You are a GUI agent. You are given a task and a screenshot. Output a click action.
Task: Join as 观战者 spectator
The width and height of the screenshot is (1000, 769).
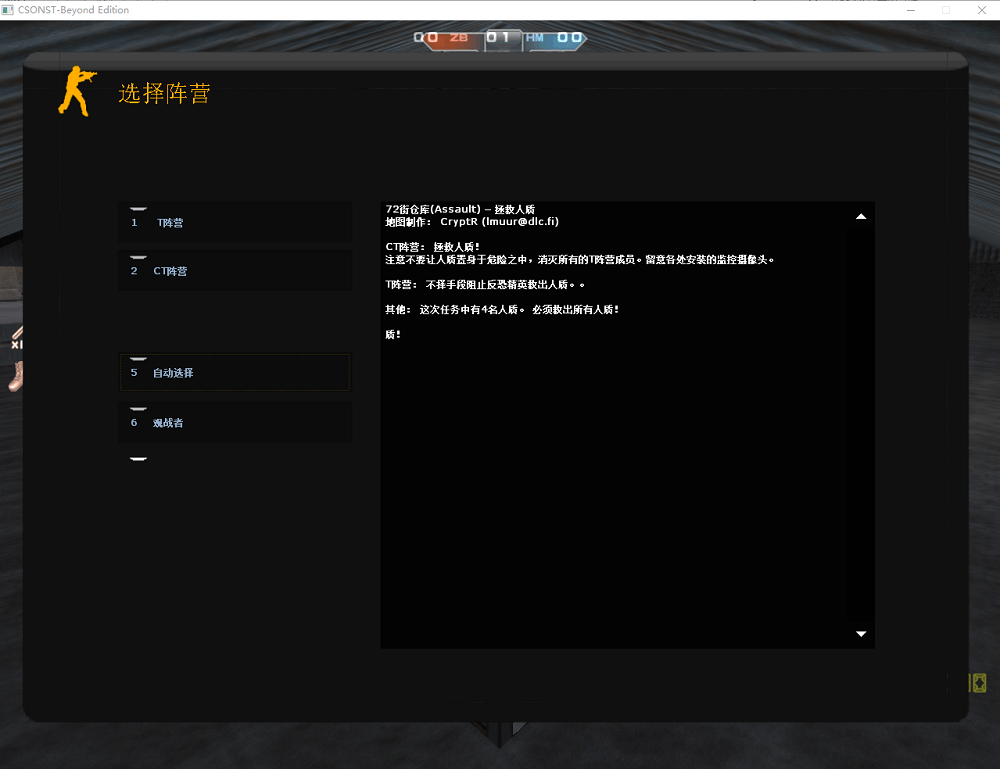pyautogui.click(x=234, y=422)
